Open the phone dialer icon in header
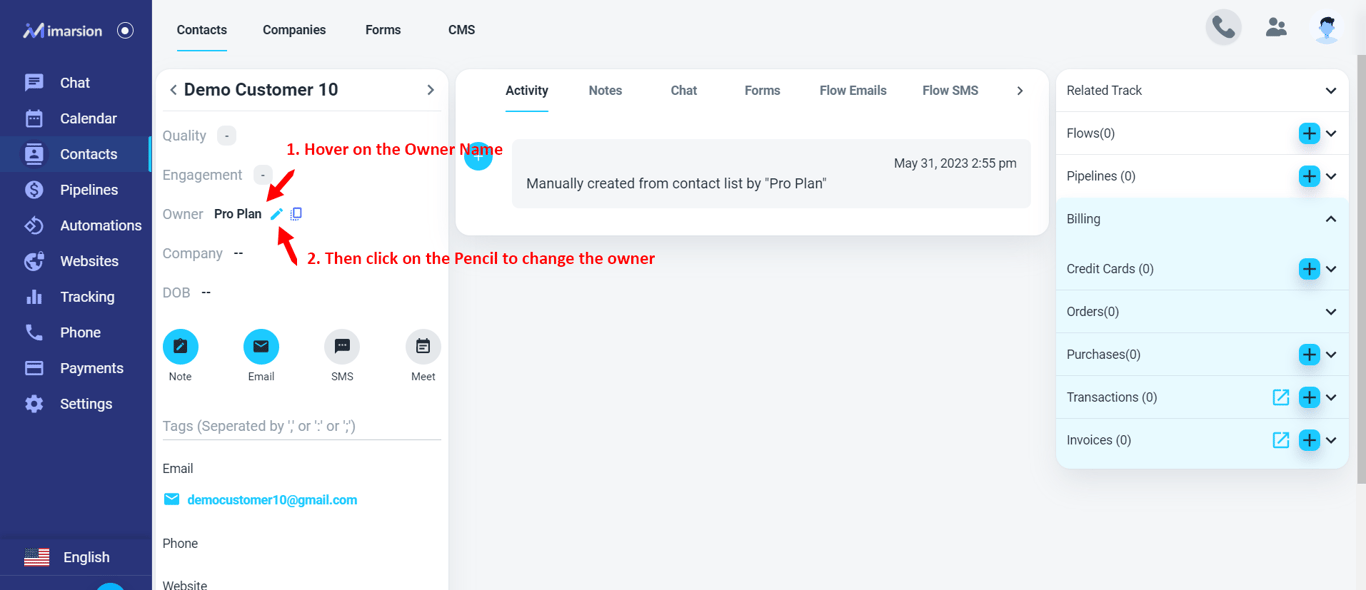Screen dimensions: 1366x590 [1224, 28]
